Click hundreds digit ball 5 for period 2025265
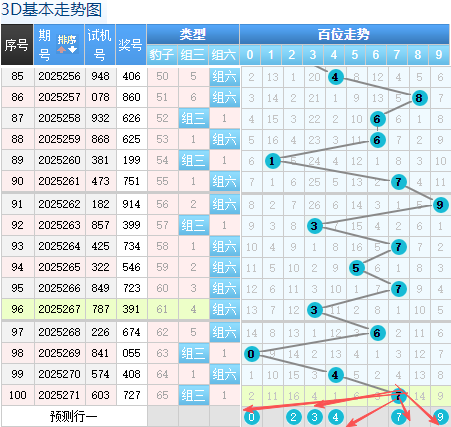Image resolution: width=451 pixels, height=427 pixels. [356, 268]
